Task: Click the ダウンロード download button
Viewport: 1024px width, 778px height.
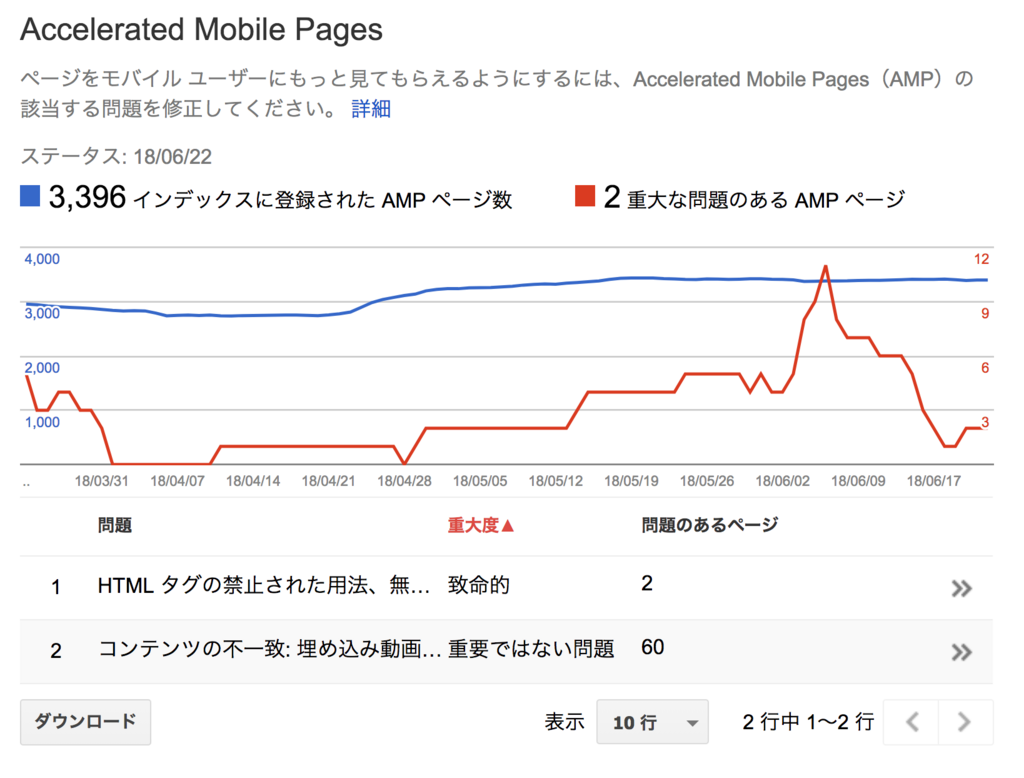Action: pyautogui.click(x=86, y=722)
